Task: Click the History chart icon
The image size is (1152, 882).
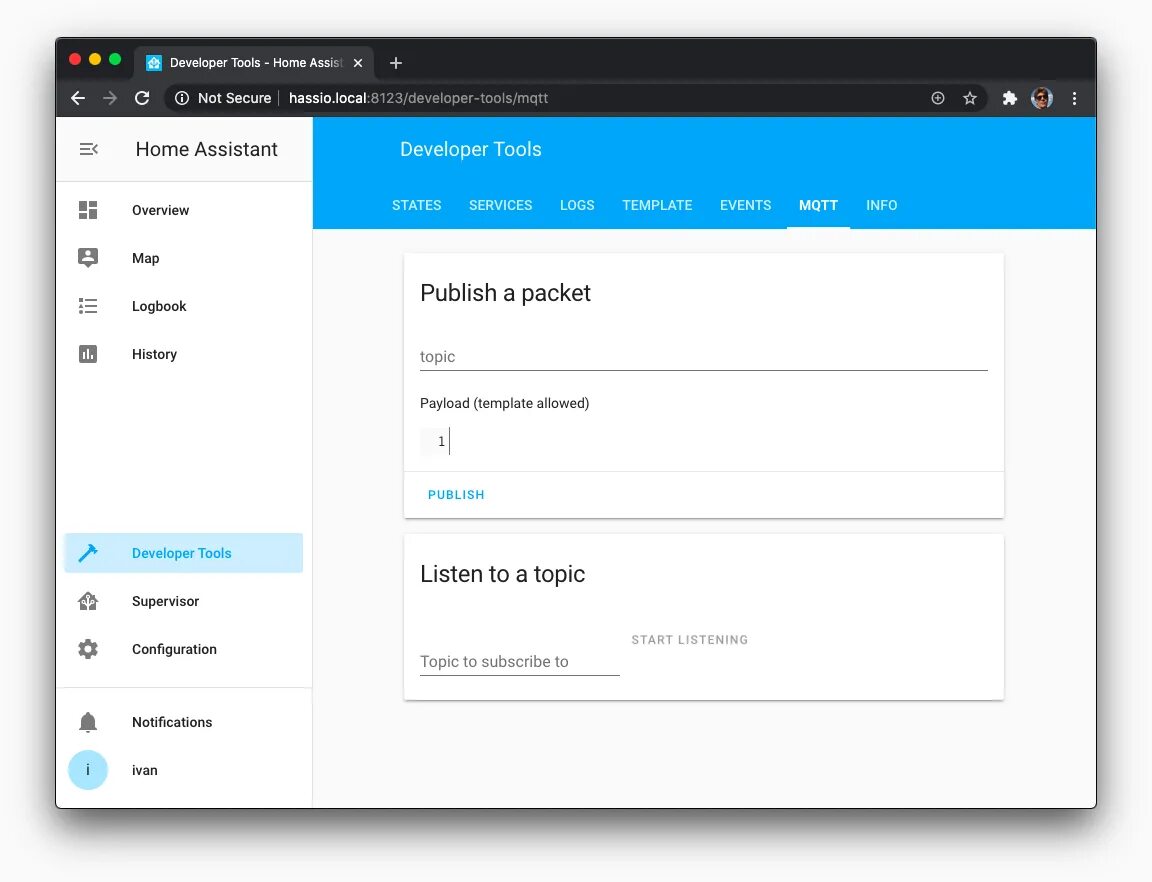Action: point(88,354)
